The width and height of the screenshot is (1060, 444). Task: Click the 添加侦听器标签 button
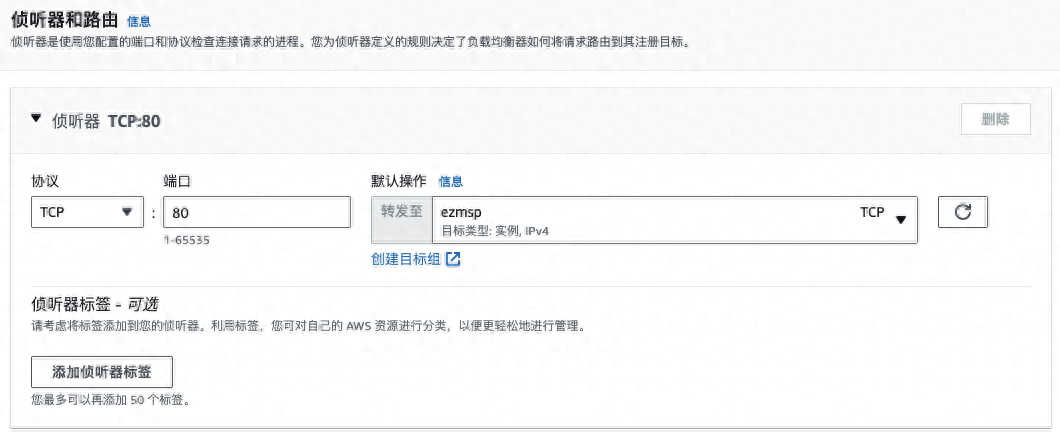click(102, 371)
